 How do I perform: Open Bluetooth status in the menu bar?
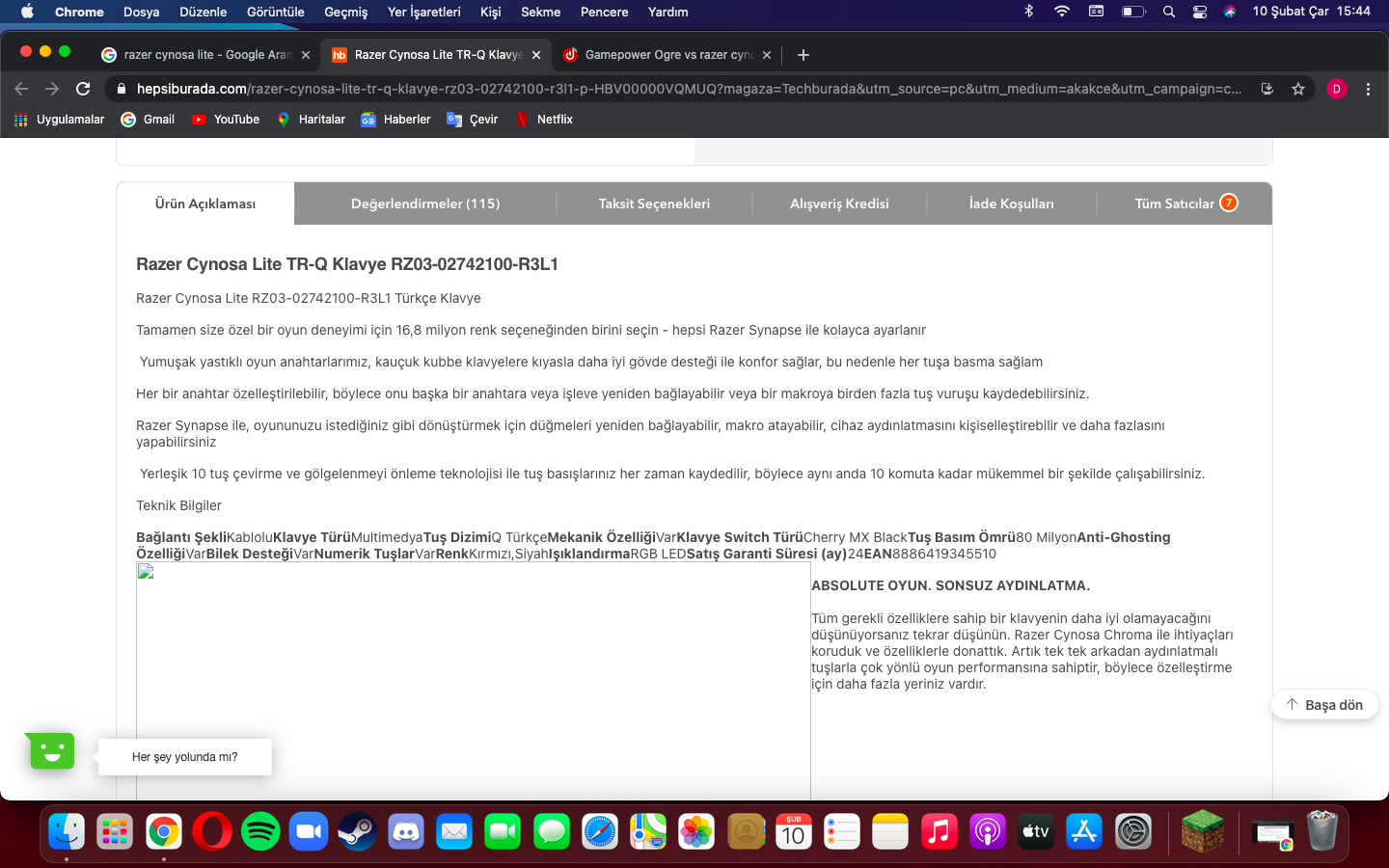tap(1028, 12)
